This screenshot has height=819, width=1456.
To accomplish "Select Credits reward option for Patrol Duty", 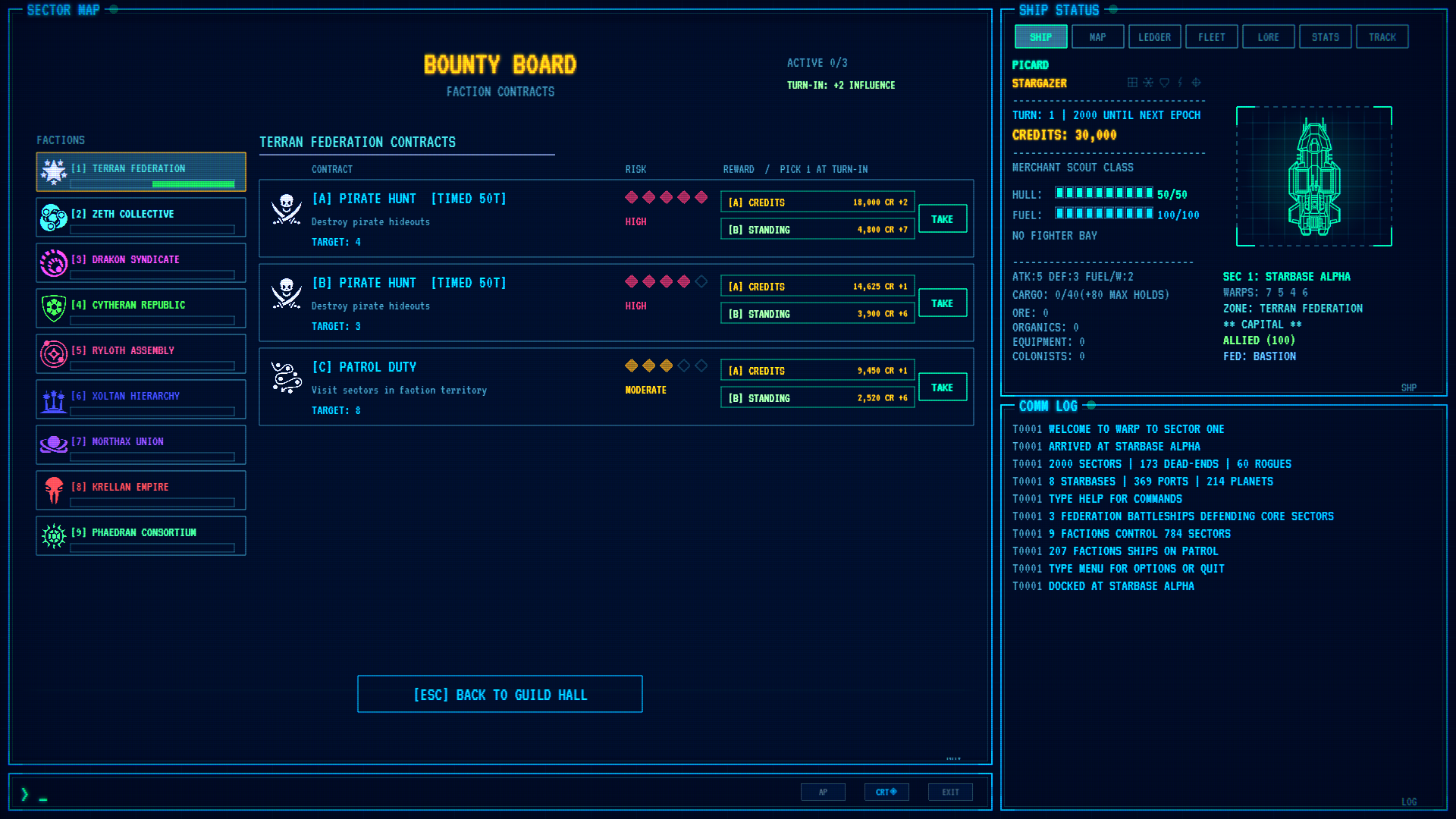I will [817, 371].
